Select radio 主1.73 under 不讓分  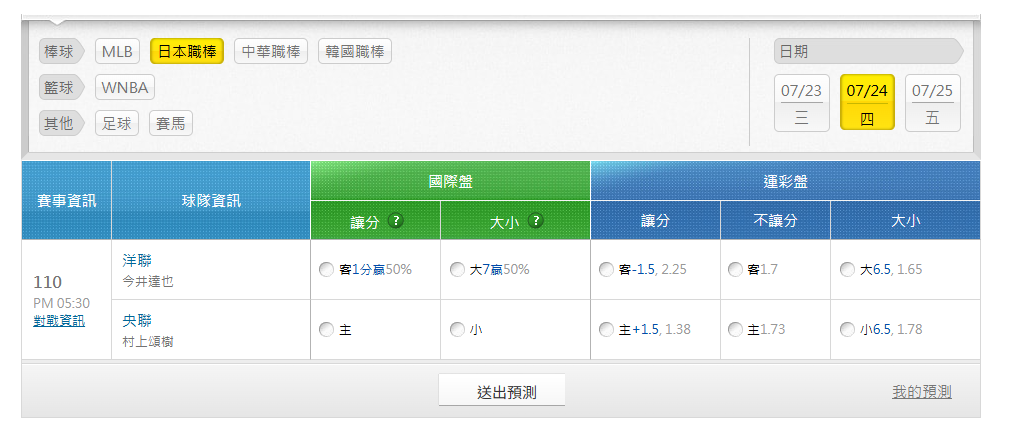pos(735,330)
